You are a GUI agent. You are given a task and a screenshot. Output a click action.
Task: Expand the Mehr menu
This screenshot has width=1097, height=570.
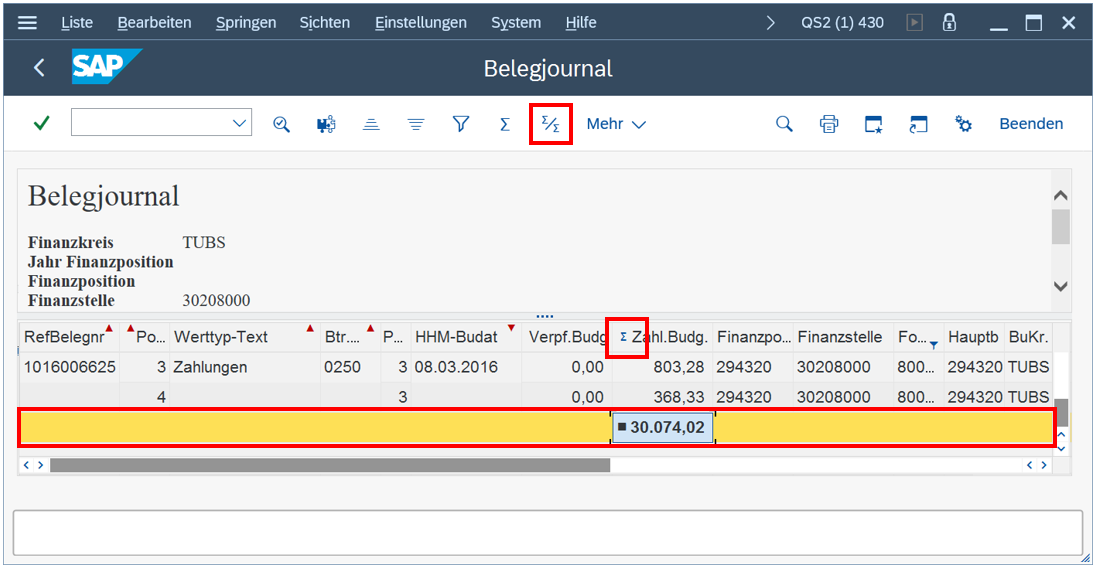click(616, 124)
